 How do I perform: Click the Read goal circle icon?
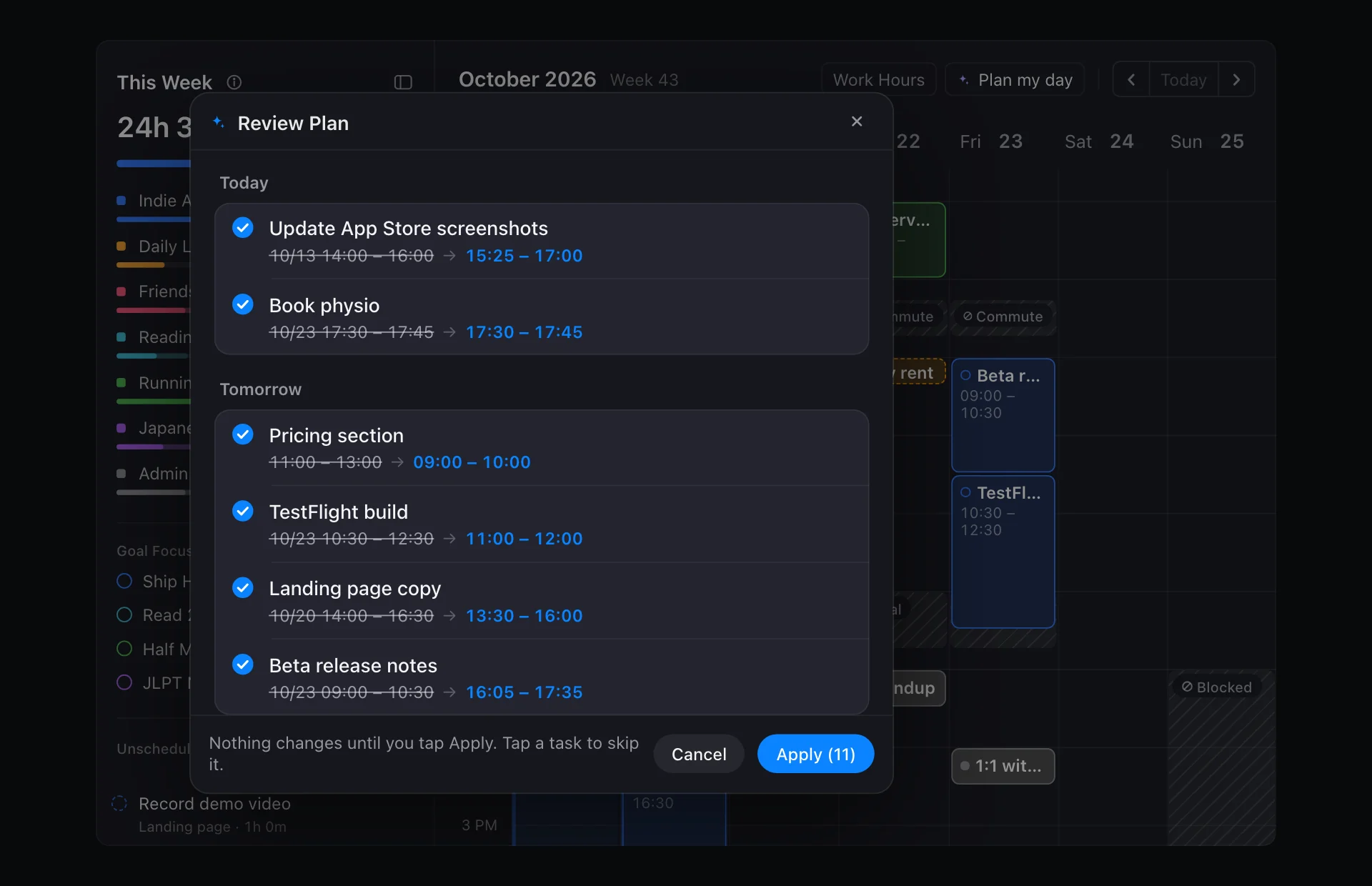click(124, 614)
